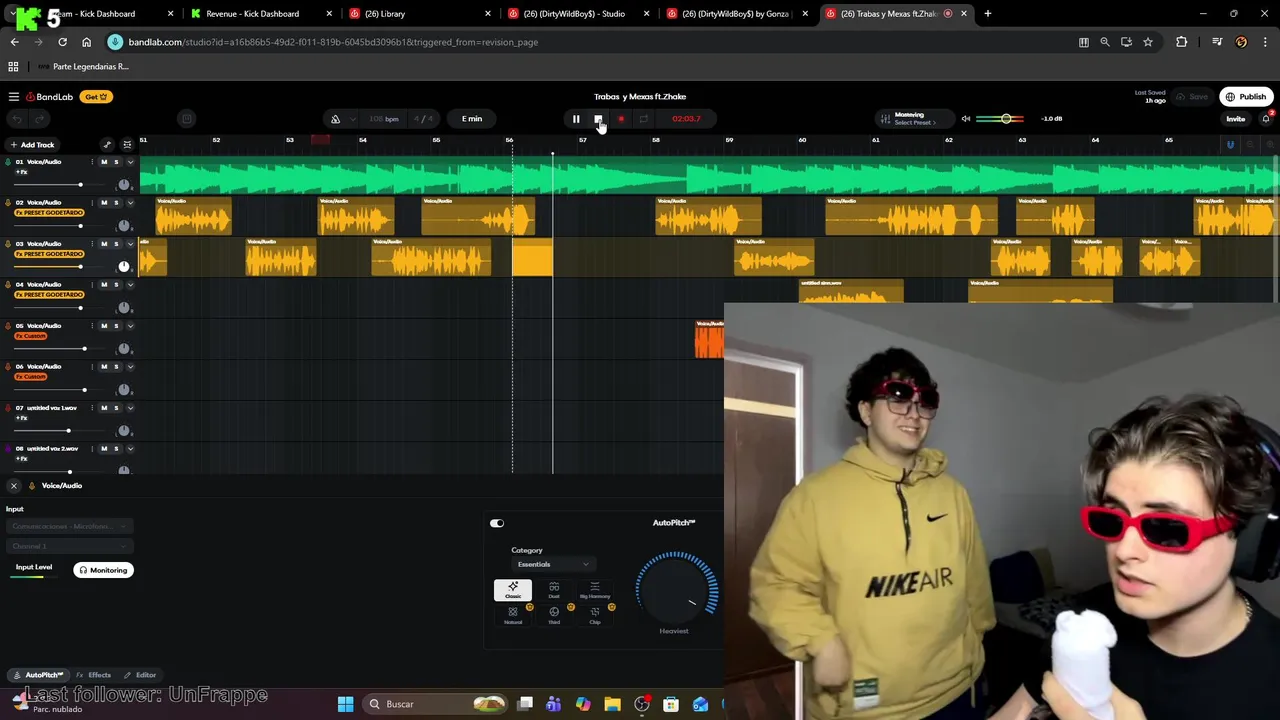Toggle the loop cycle button
This screenshot has height=720, width=1280.
(x=644, y=119)
